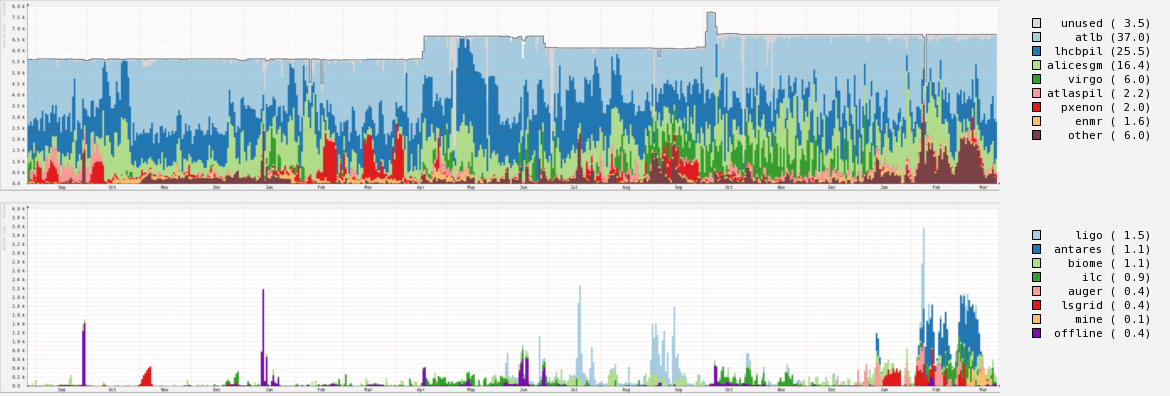Select the 'pxenon ( 2.0)' legend text
The image size is (1170, 396).
[x=1105, y=107]
